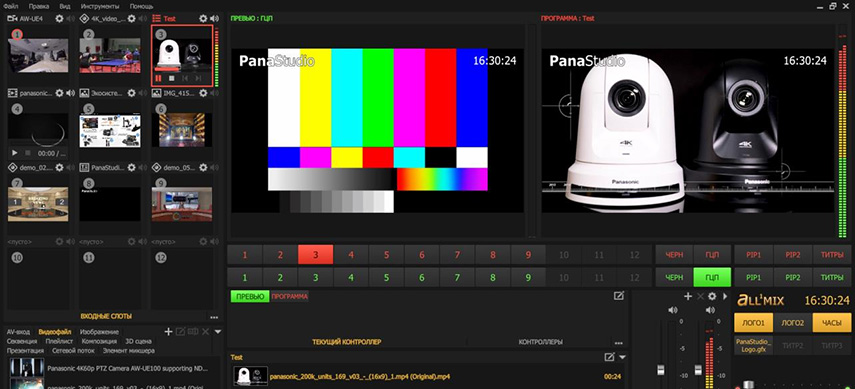
Task: Select slot 6 theater thumbnail
Action: pyautogui.click(x=182, y=130)
